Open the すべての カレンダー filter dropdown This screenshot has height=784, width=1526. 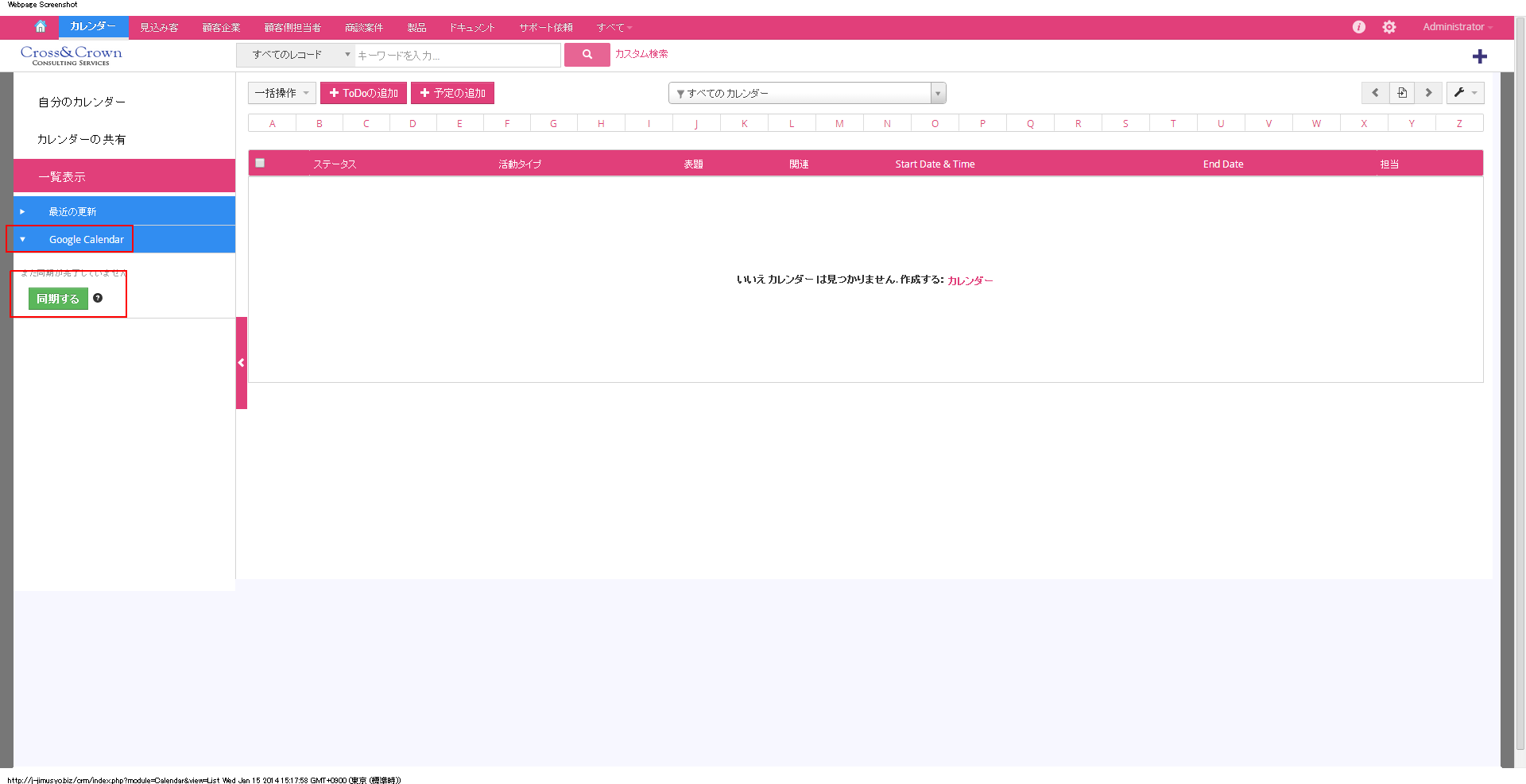point(807,93)
